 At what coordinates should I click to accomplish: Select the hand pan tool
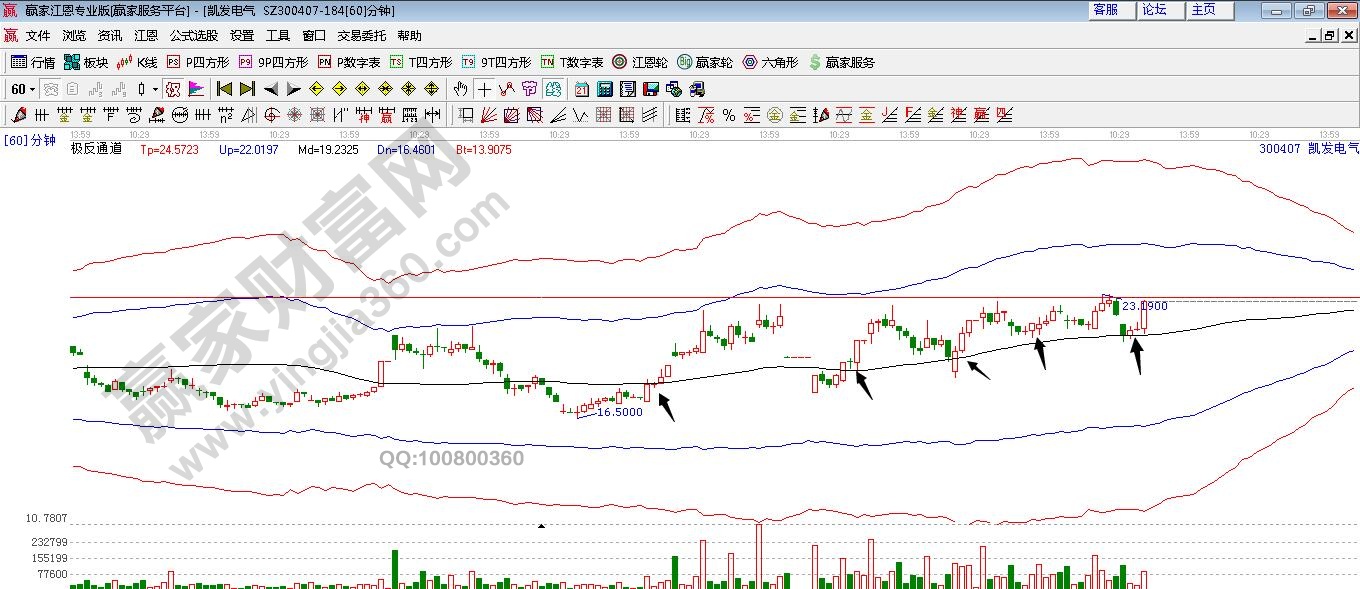click(460, 89)
